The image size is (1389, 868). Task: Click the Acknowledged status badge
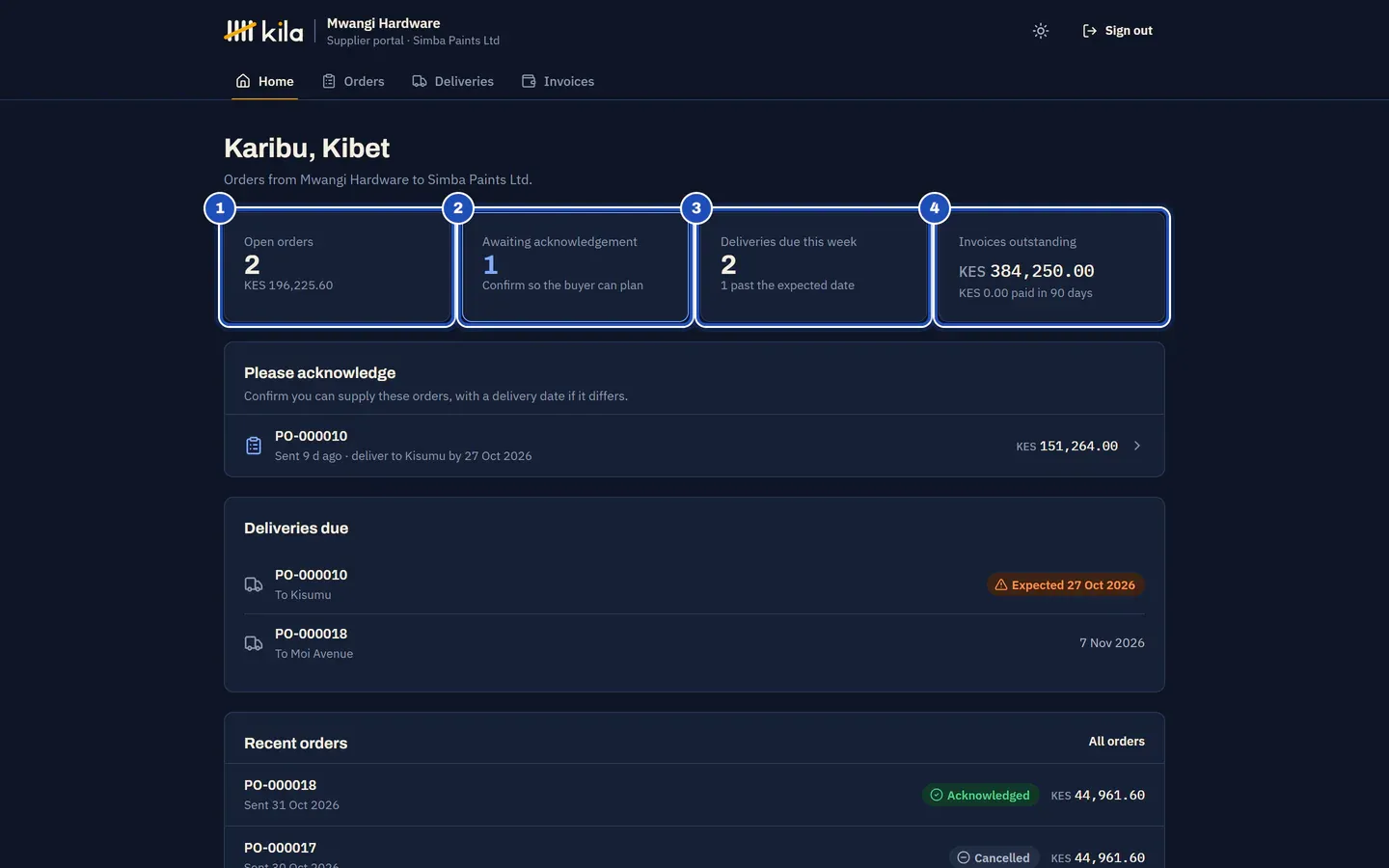[x=980, y=795]
